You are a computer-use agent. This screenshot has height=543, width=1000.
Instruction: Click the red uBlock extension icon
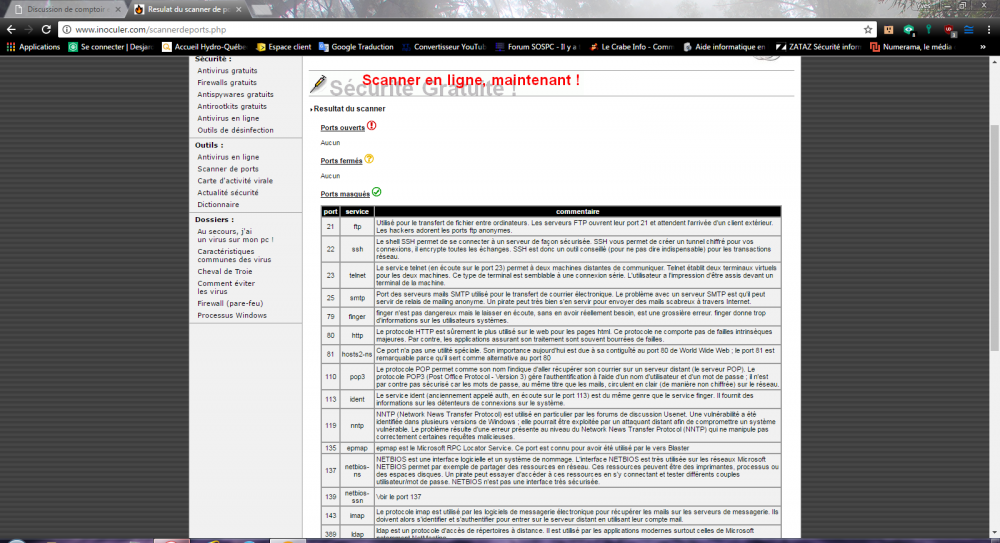coord(950,29)
